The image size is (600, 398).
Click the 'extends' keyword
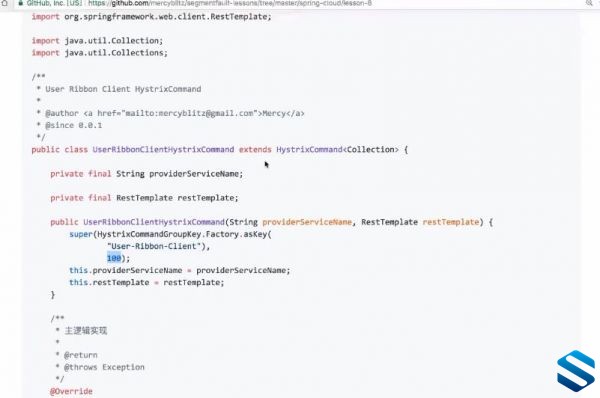[x=255, y=150]
